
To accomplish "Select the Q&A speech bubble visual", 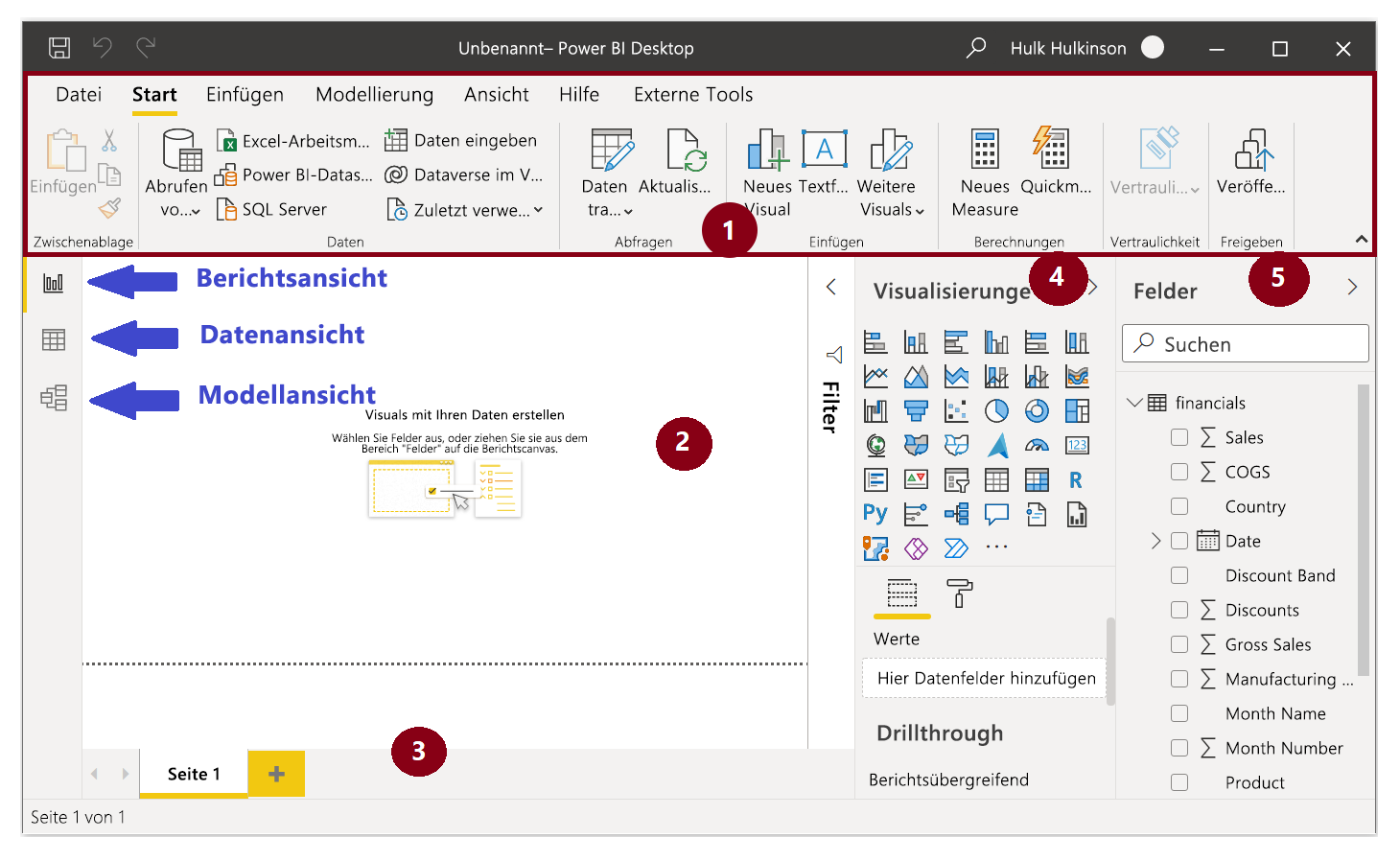I will click(x=996, y=514).
